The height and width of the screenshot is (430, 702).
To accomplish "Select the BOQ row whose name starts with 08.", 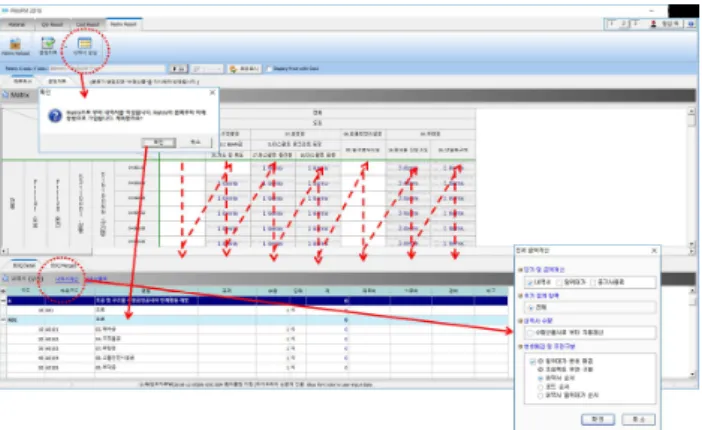I will 257,358.
